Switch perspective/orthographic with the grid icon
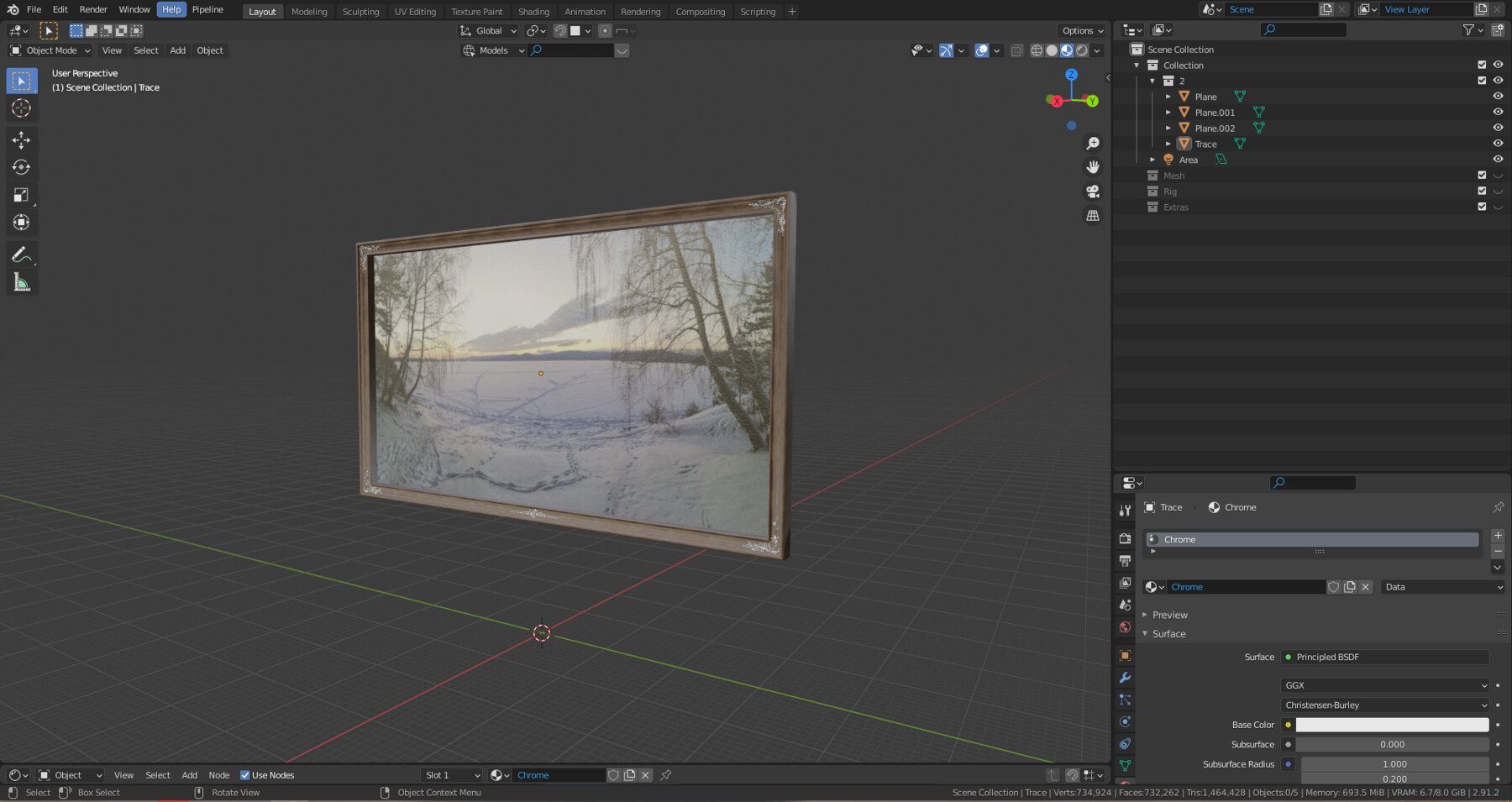This screenshot has height=802, width=1512. pos(1093,216)
